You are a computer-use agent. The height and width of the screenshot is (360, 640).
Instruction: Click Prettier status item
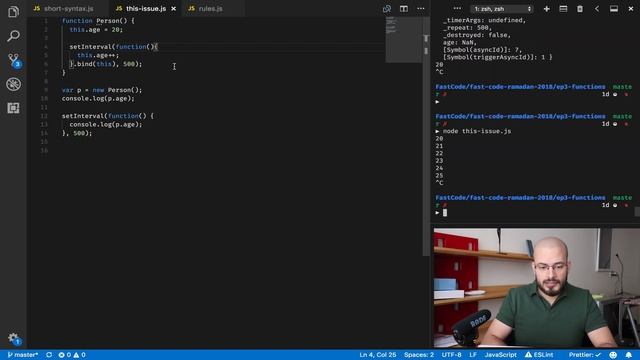click(x=584, y=355)
